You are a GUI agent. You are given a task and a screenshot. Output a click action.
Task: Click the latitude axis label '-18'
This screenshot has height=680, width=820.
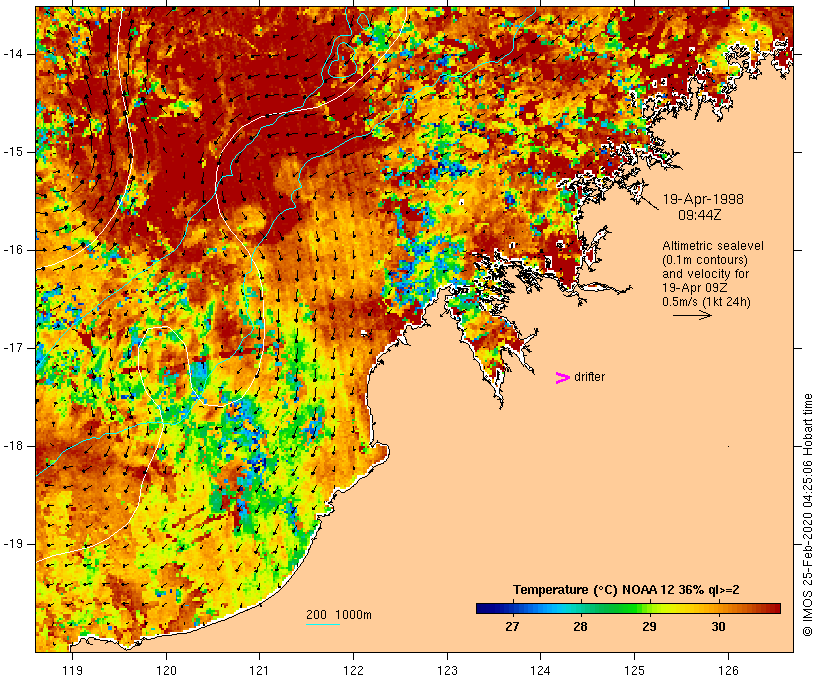click(x=12, y=446)
